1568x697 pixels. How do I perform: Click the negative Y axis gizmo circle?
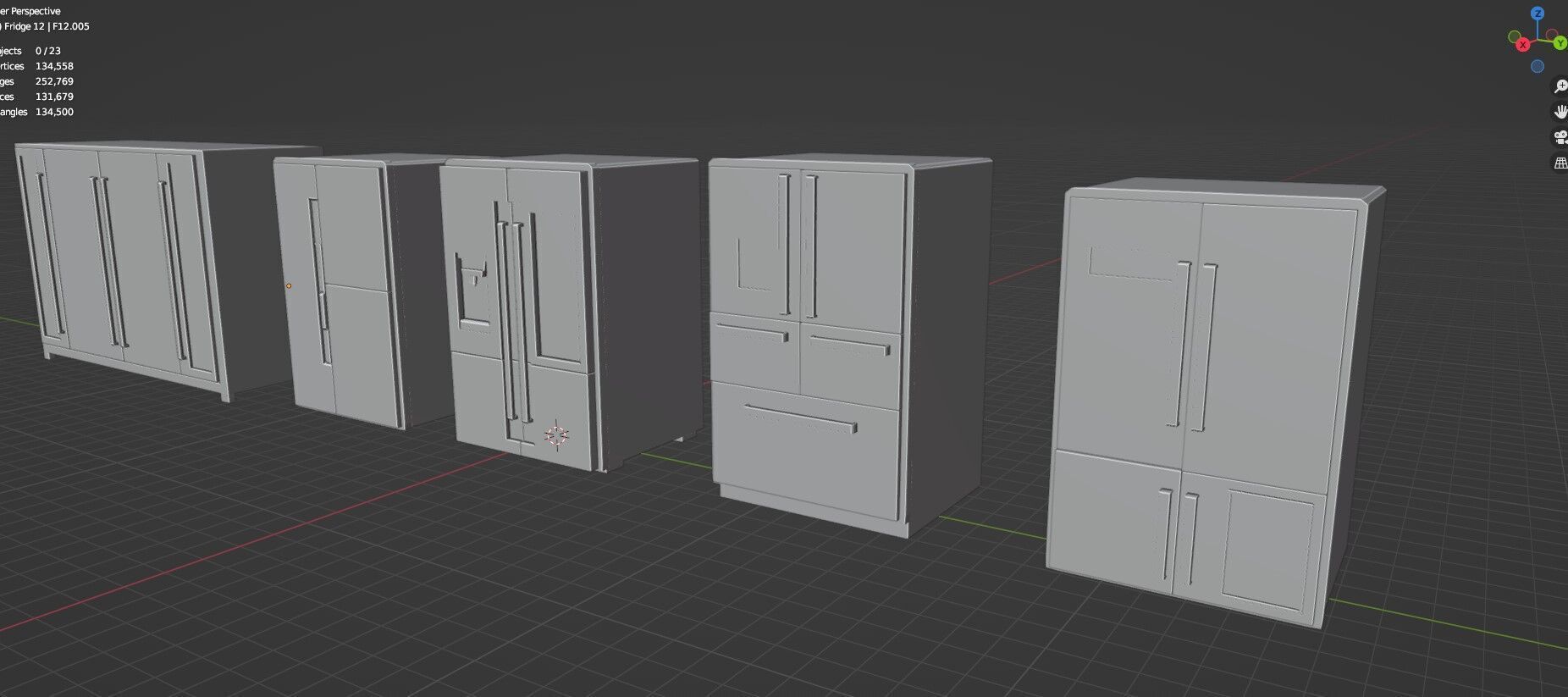point(1514,36)
